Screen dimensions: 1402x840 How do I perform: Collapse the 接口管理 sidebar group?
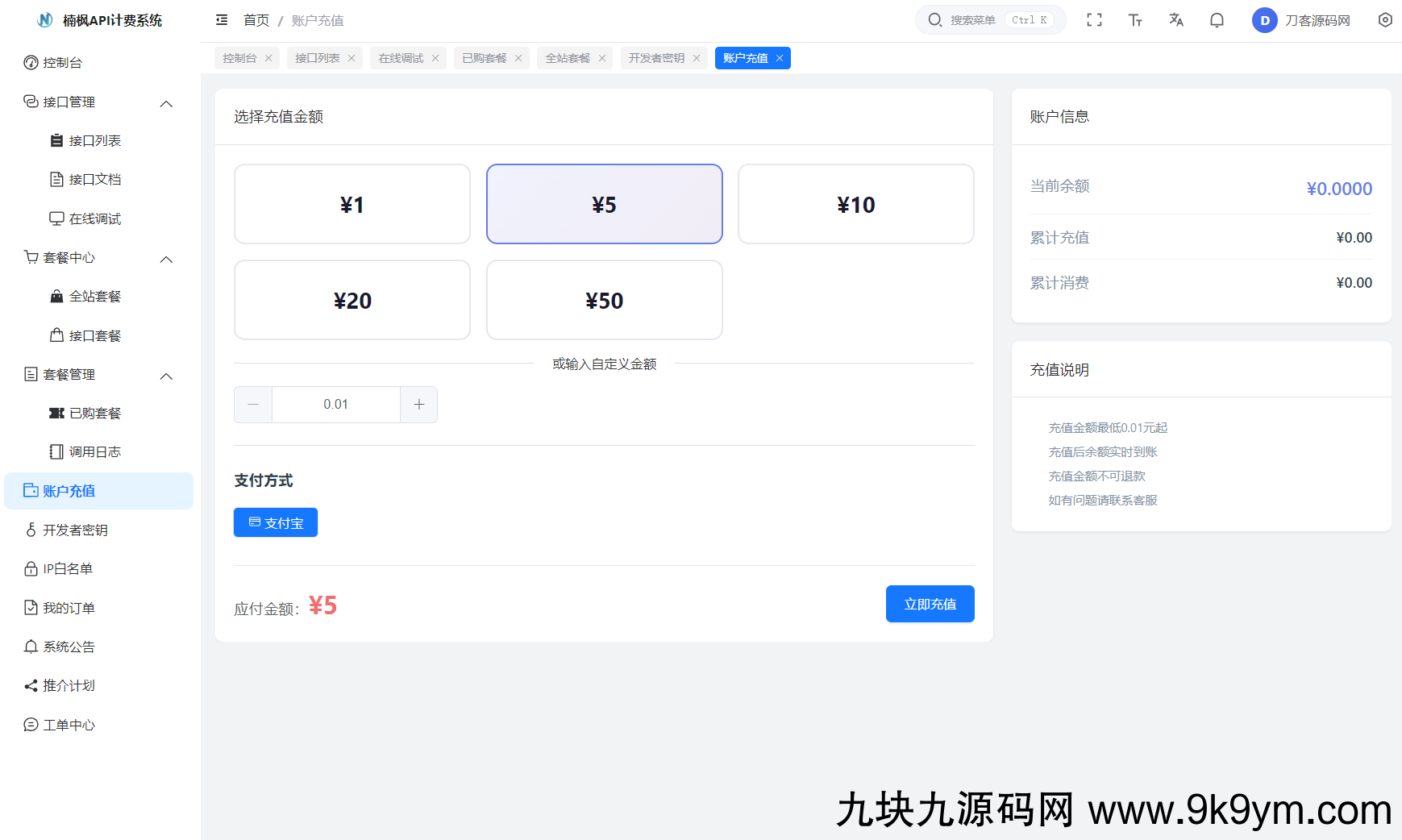pos(166,103)
